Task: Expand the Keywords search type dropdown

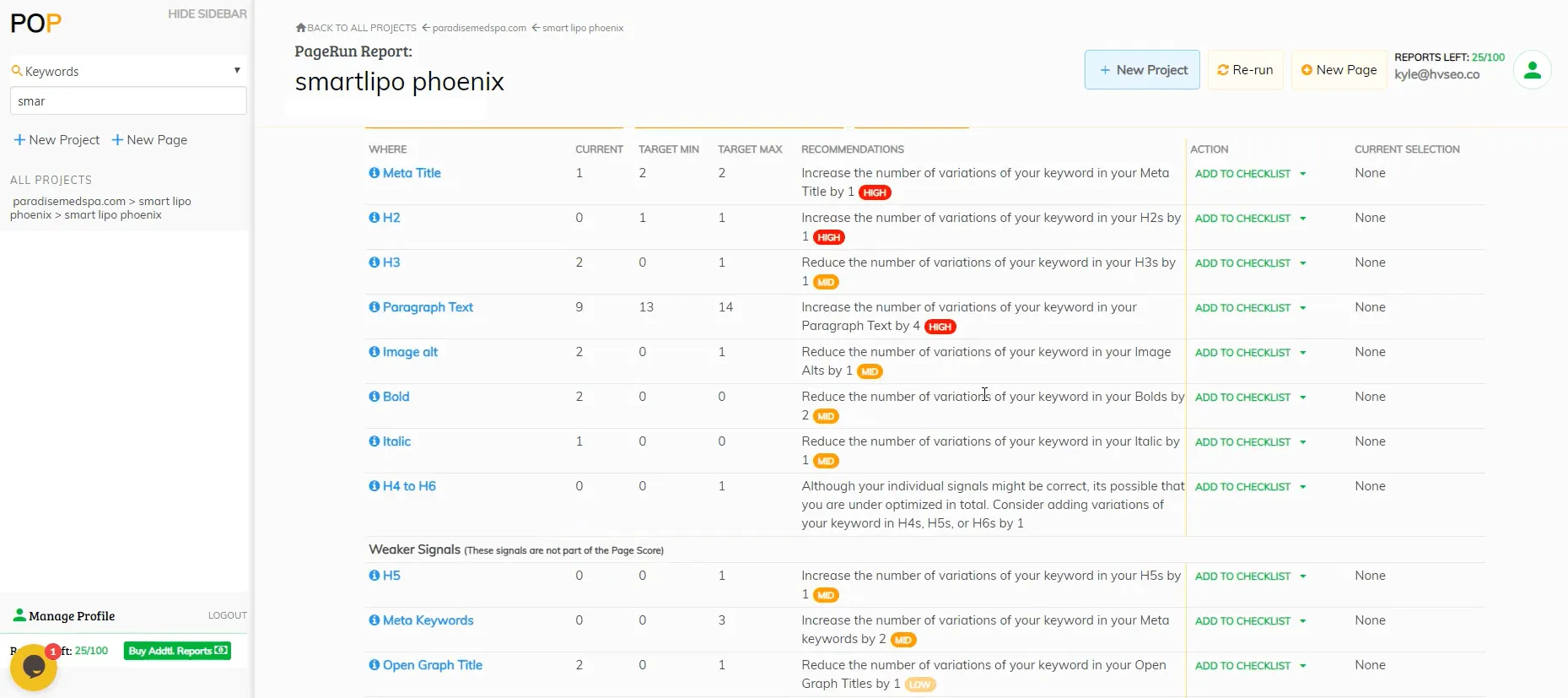Action: (237, 71)
